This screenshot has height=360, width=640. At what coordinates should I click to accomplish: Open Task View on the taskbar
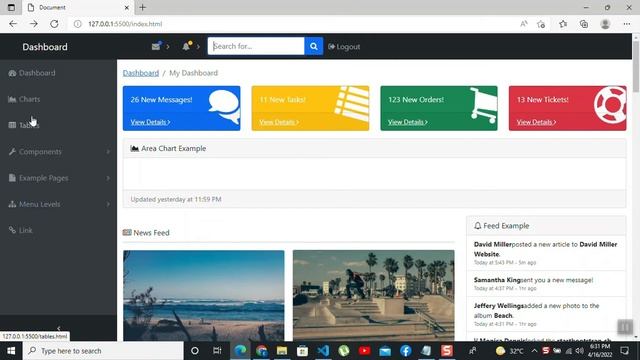tap(217, 351)
